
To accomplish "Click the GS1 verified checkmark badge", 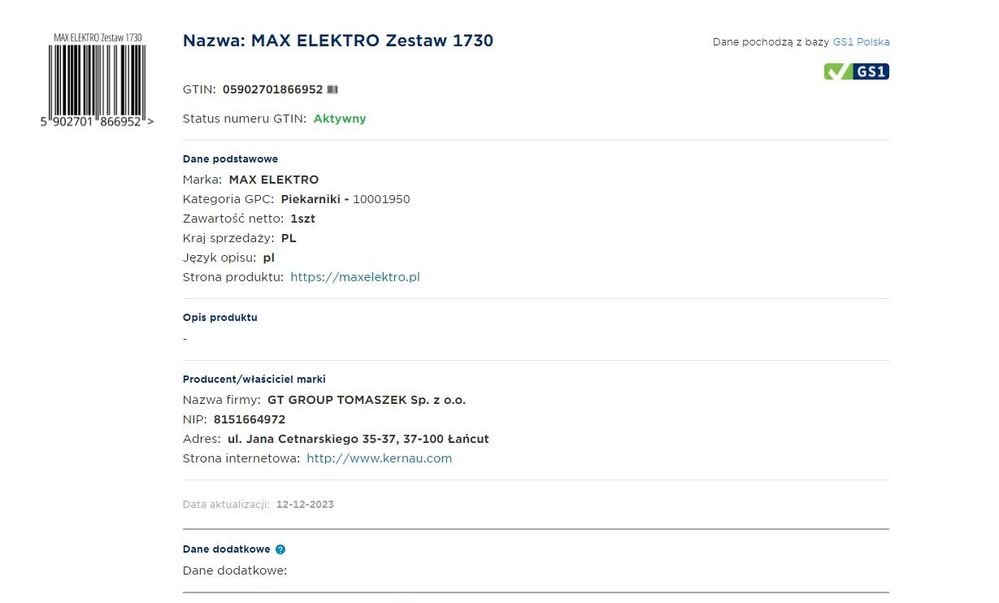I will coord(856,71).
